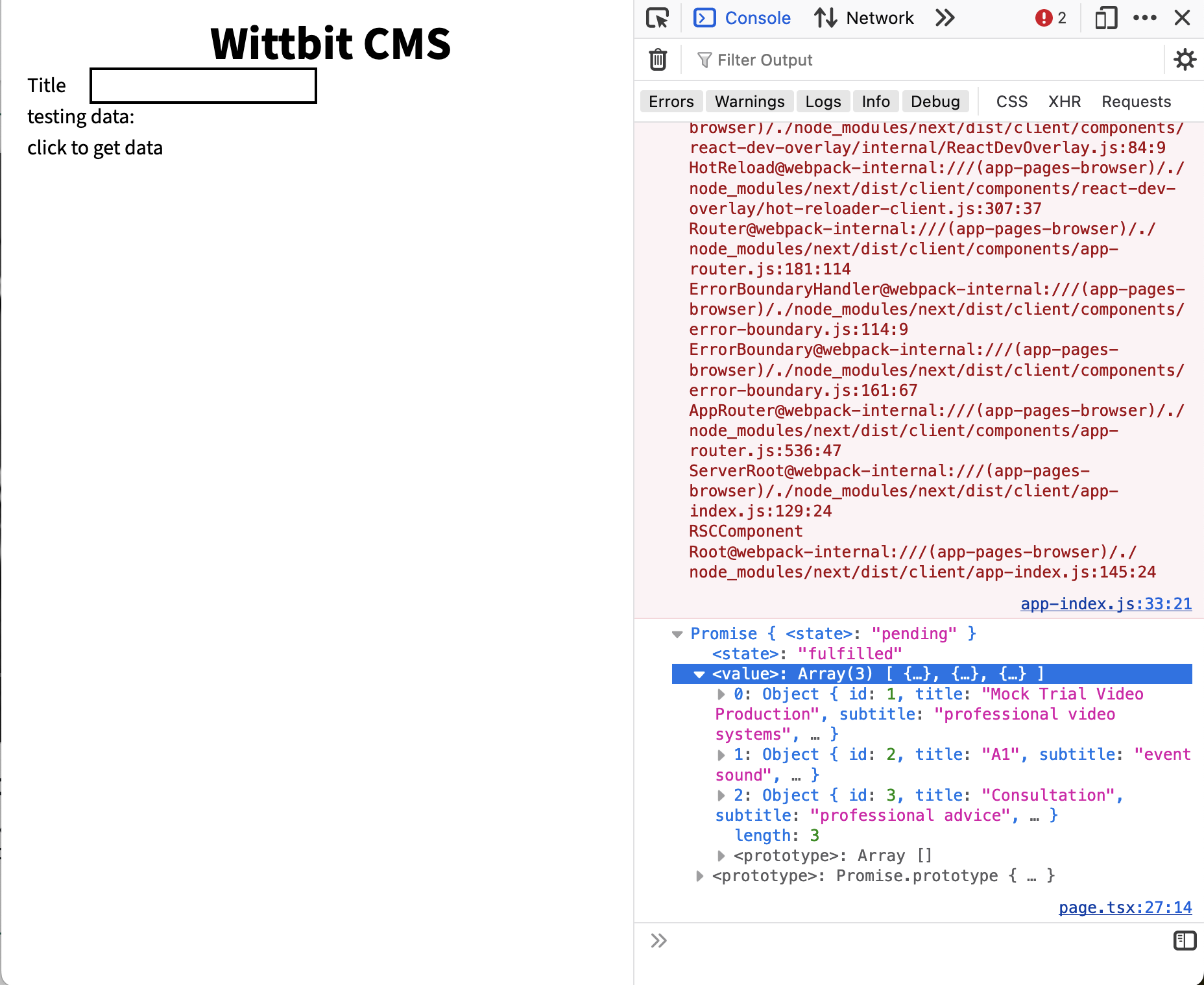
Task: Show more DevTools tabs chevron
Action: (945, 18)
